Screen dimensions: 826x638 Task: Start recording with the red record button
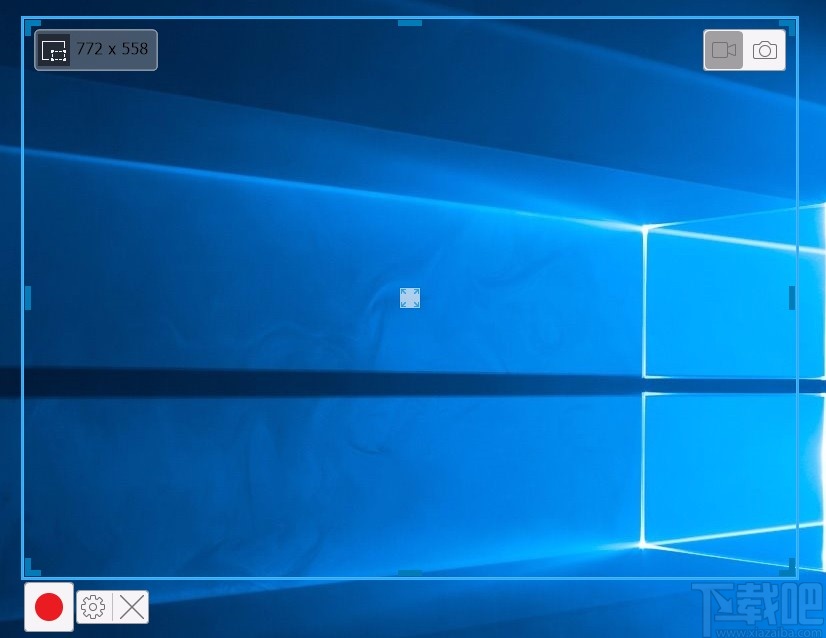tap(49, 606)
